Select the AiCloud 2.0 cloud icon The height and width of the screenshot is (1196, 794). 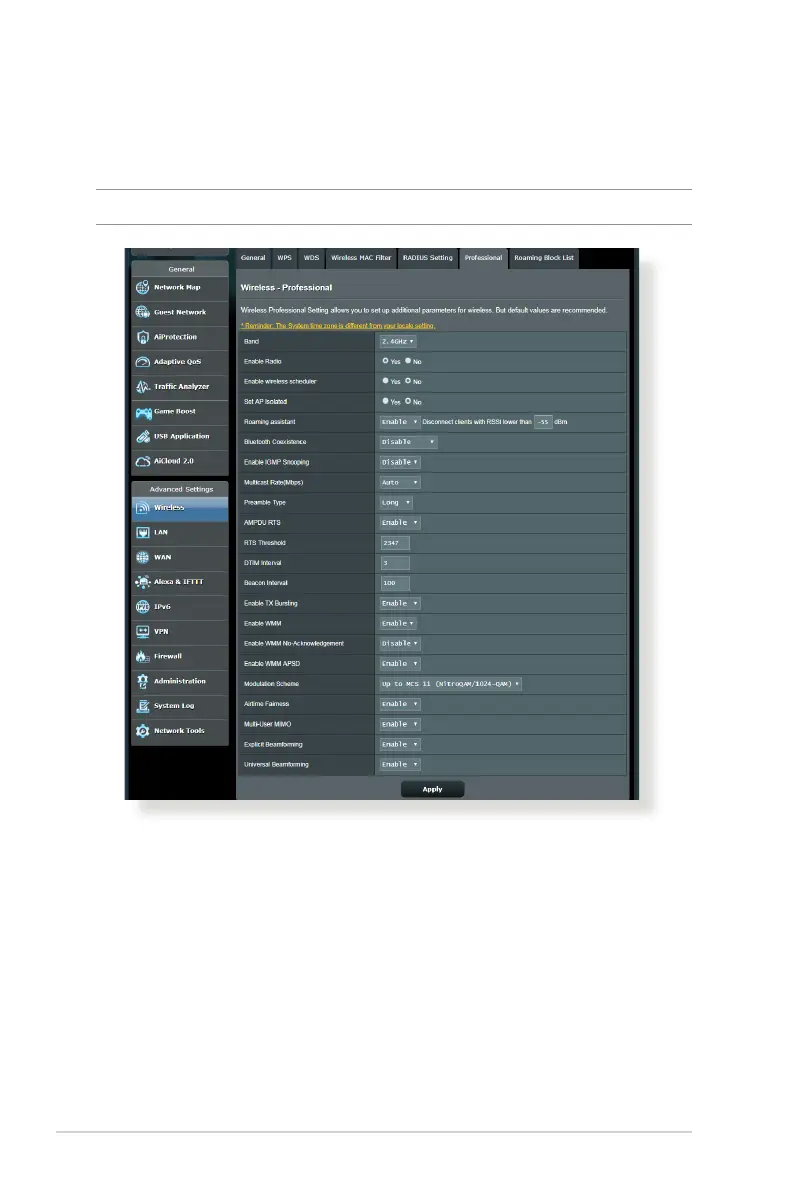click(x=143, y=461)
